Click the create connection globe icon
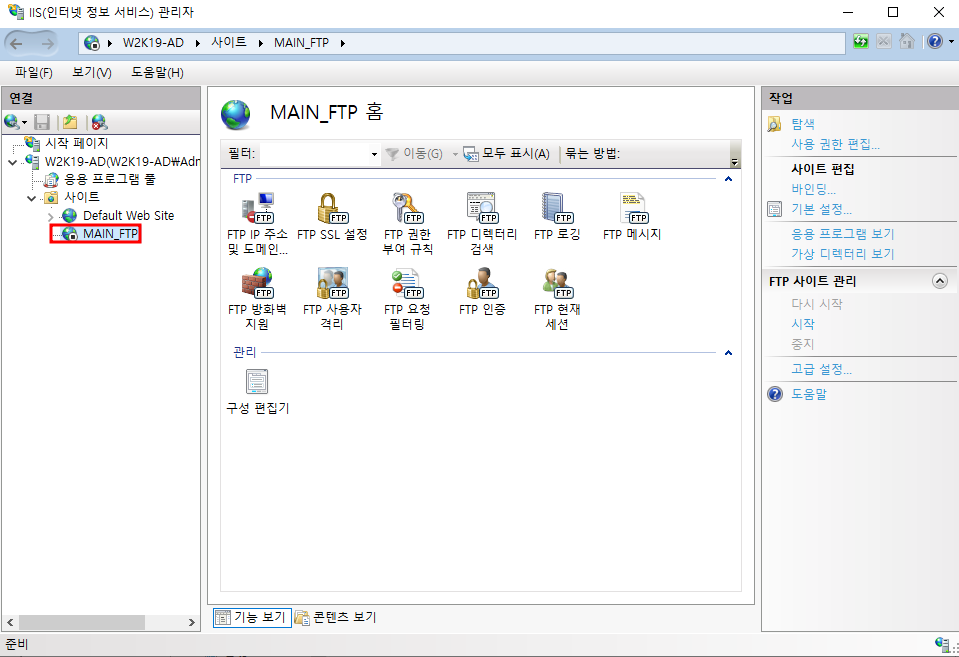Viewport: 959px width, 657px height. pos(11,122)
